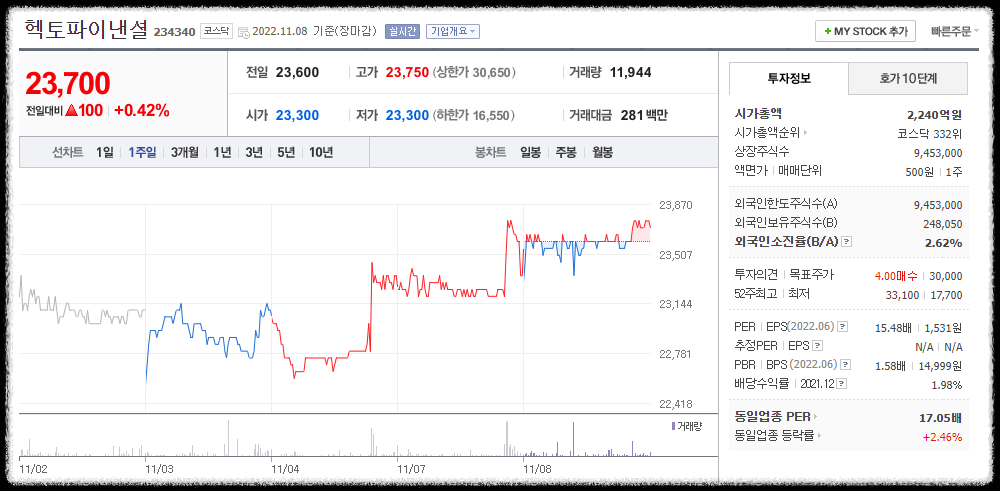1000x491 pixels.
Task: Click the help icon next to 추정PER EPS
Action: pyautogui.click(x=818, y=346)
